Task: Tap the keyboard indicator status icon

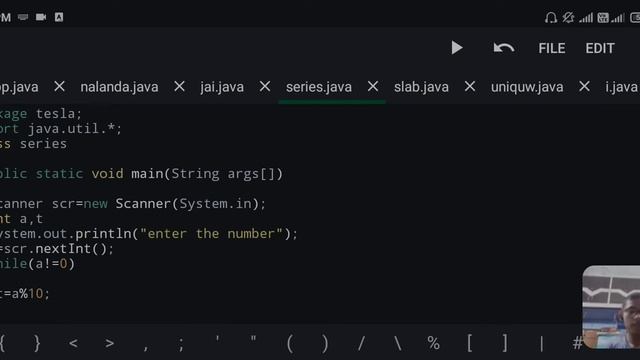Action: pyautogui.click(x=23, y=17)
